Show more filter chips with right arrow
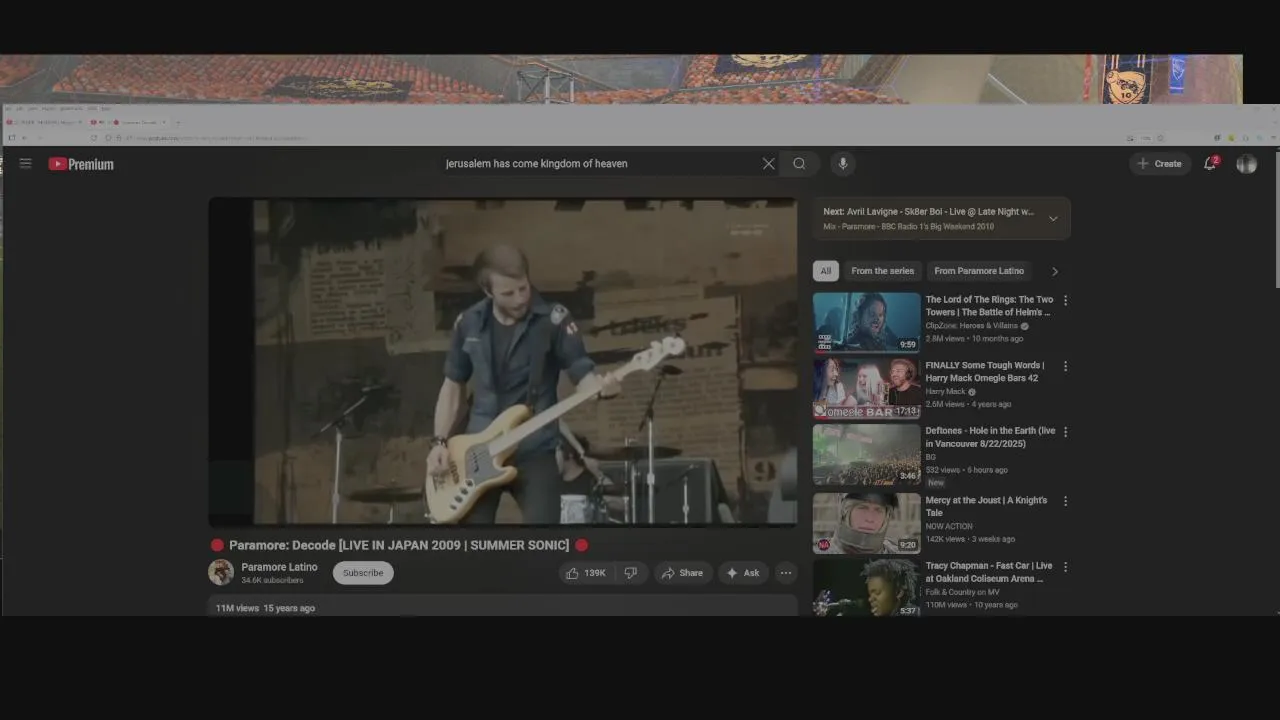This screenshot has height=720, width=1280. click(1054, 271)
